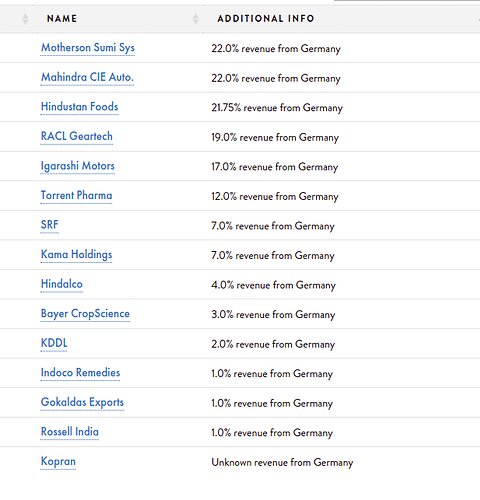The height and width of the screenshot is (500, 480).
Task: Select Mahindra CIE's 22.0% revenue cell
Action: (276, 78)
